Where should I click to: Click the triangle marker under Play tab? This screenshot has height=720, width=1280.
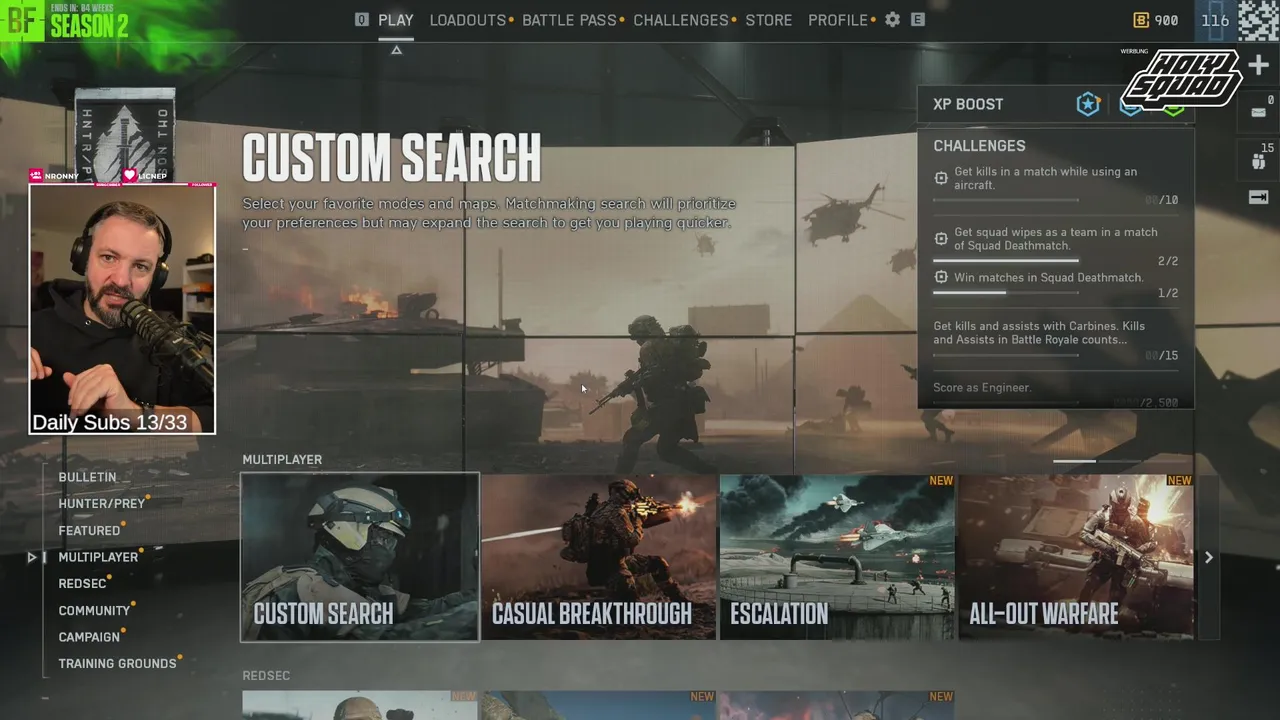pyautogui.click(x=396, y=50)
